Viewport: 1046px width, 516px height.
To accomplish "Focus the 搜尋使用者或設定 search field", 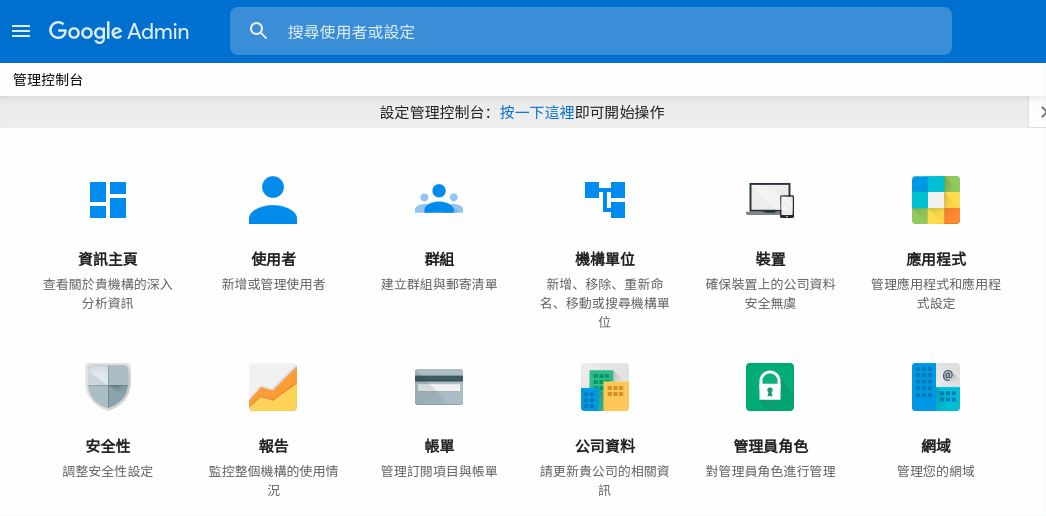I will 590,31.
